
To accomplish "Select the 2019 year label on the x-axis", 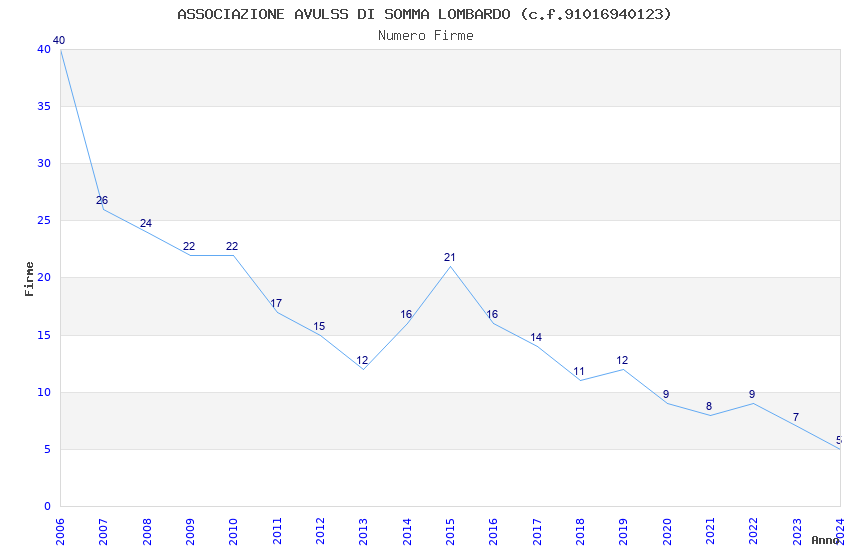I will pos(623,532).
